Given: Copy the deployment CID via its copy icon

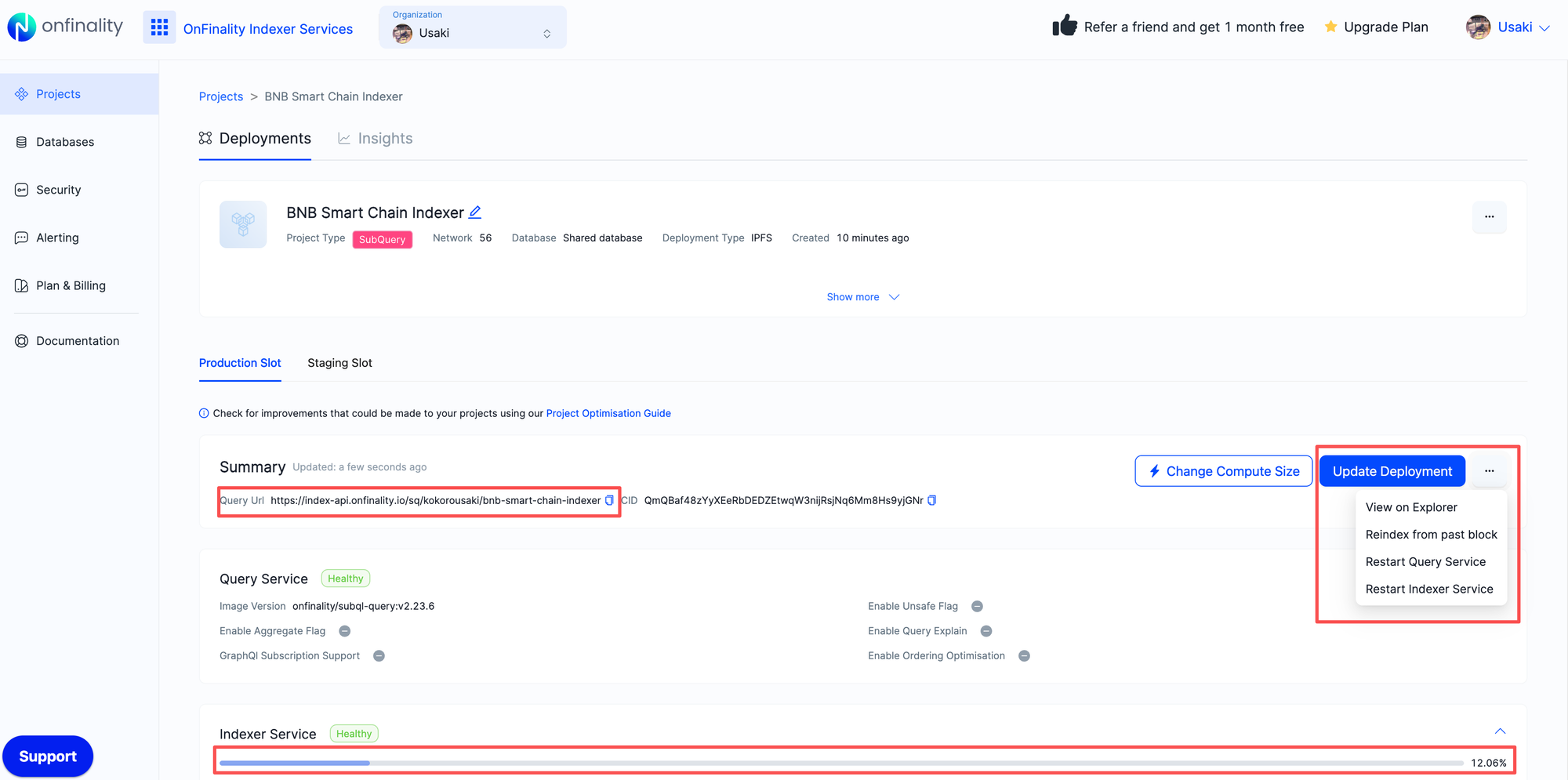Looking at the screenshot, I should (x=931, y=500).
